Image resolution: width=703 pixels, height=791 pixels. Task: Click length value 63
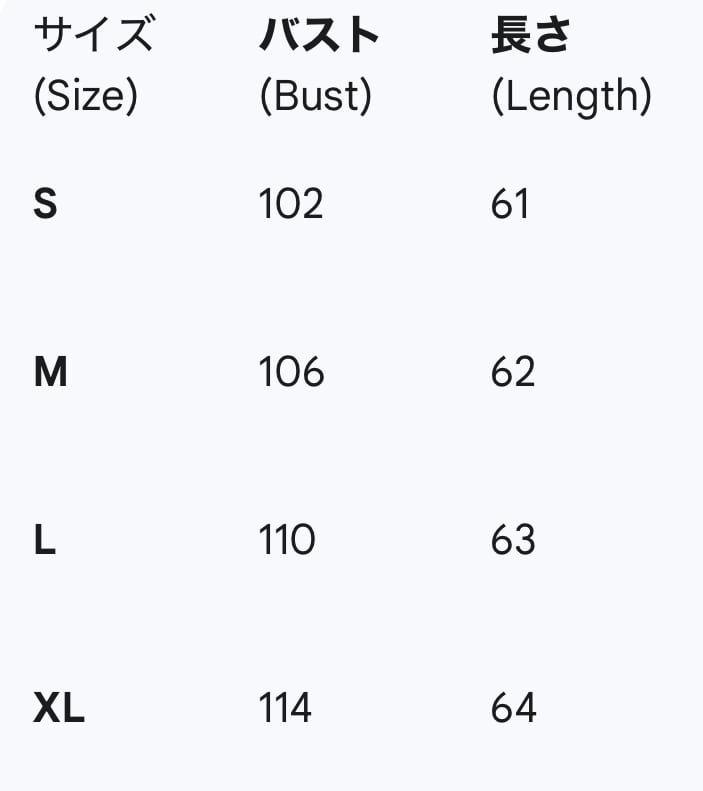point(514,541)
